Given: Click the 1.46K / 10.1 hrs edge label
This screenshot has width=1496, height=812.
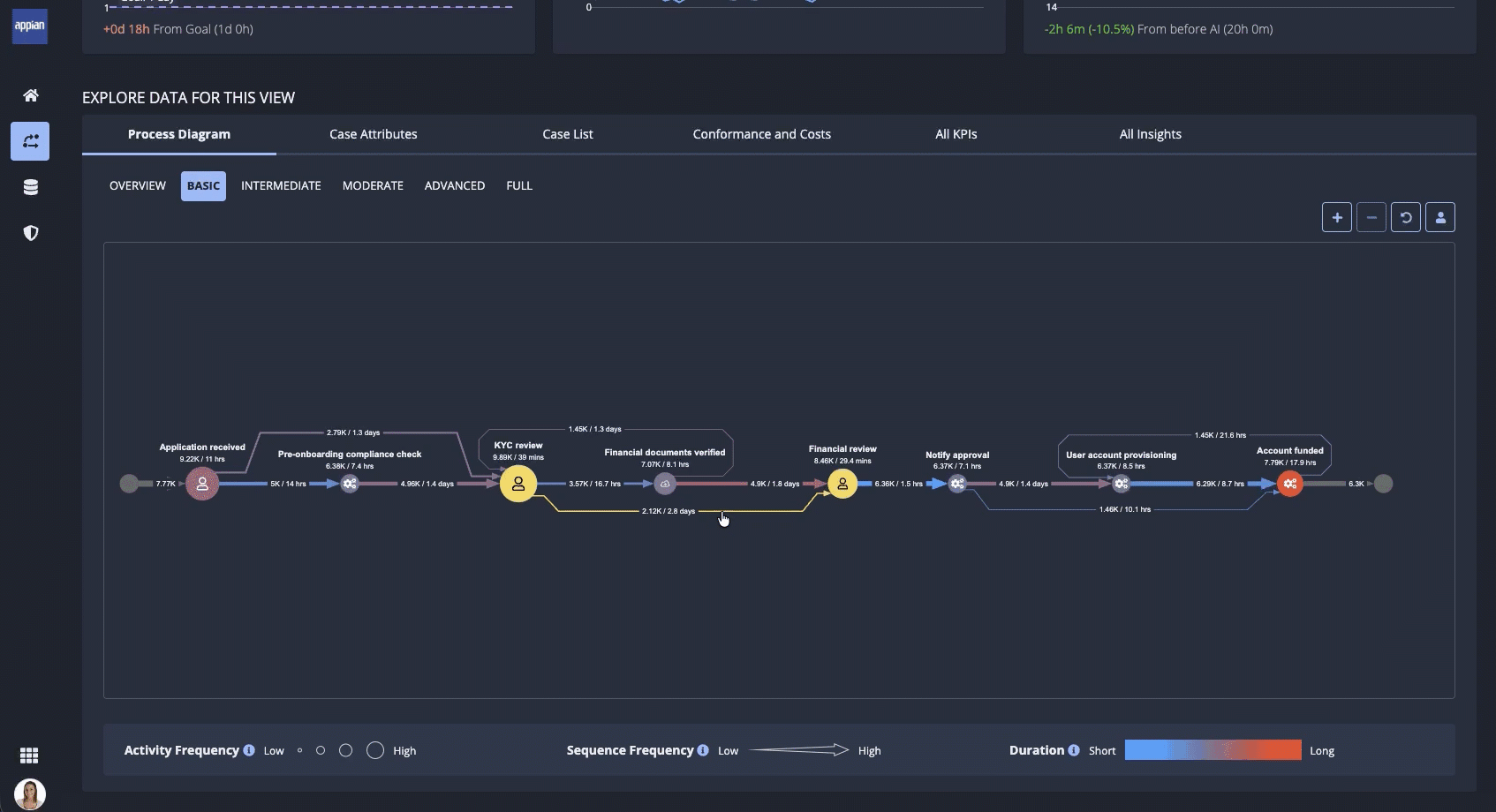Looking at the screenshot, I should 1125,509.
